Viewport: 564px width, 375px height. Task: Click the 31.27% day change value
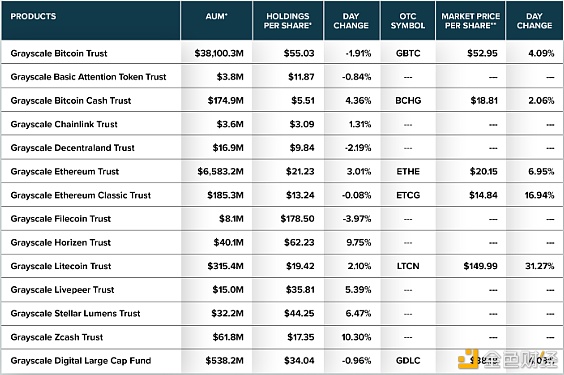click(539, 266)
